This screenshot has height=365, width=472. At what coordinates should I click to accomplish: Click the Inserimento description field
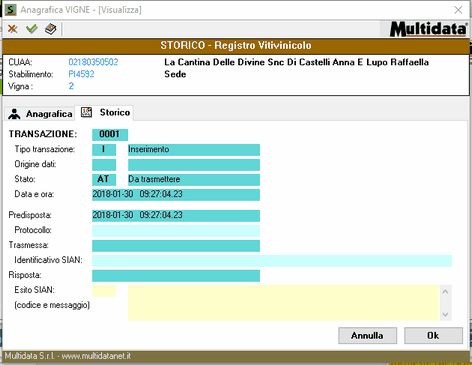click(194, 150)
